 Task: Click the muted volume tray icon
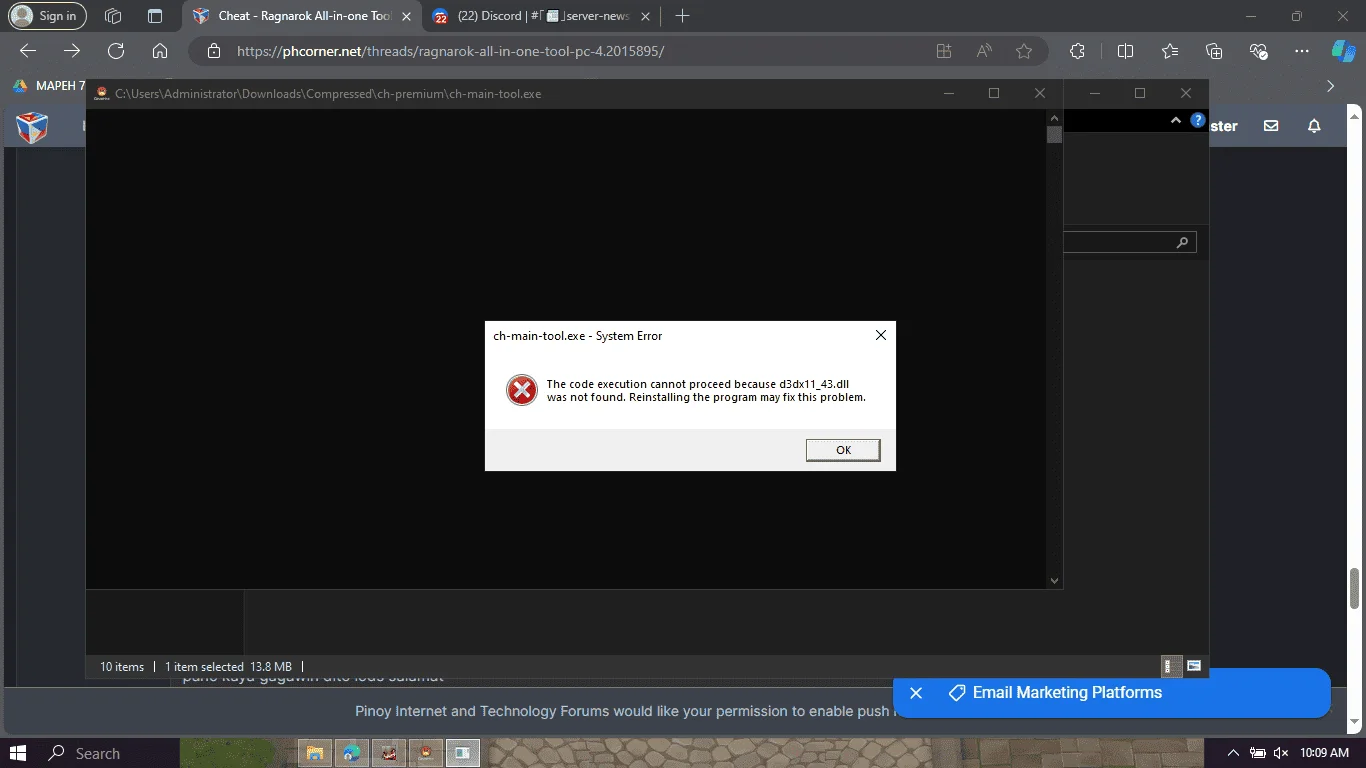click(x=1280, y=753)
